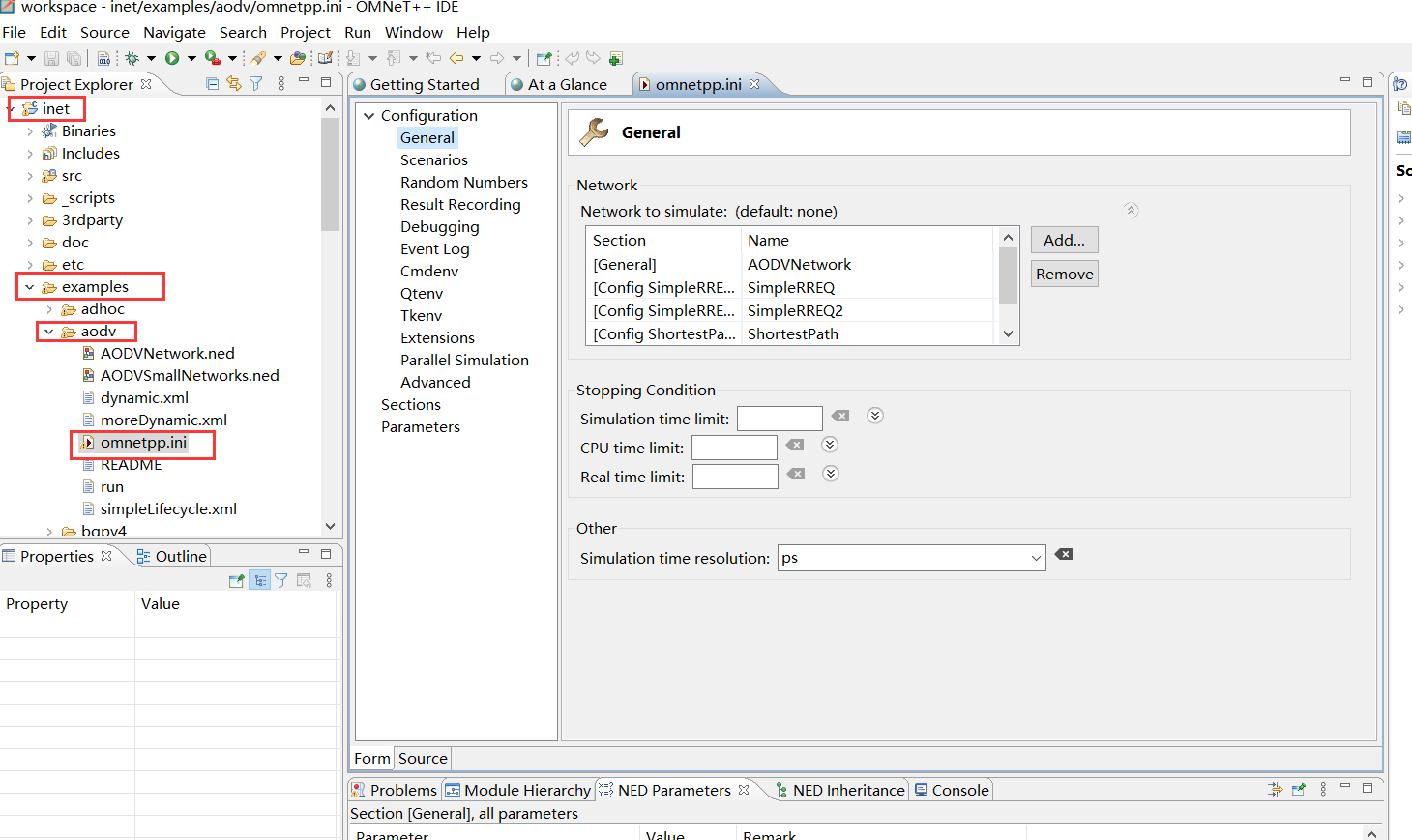
Task: Click the Build (010 binary) toolbar icon
Action: pyautogui.click(x=103, y=58)
